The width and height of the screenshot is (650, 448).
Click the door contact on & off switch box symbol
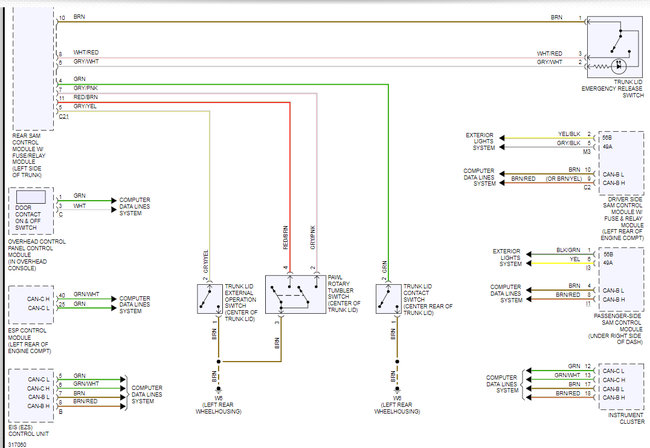31,197
